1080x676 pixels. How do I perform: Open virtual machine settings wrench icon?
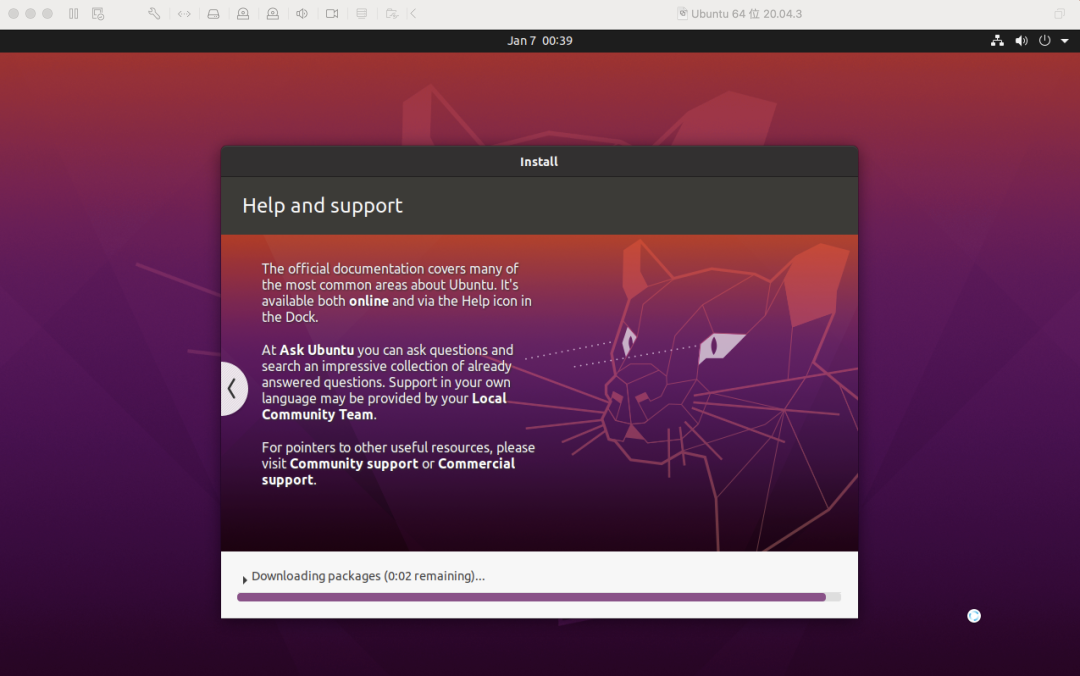154,14
